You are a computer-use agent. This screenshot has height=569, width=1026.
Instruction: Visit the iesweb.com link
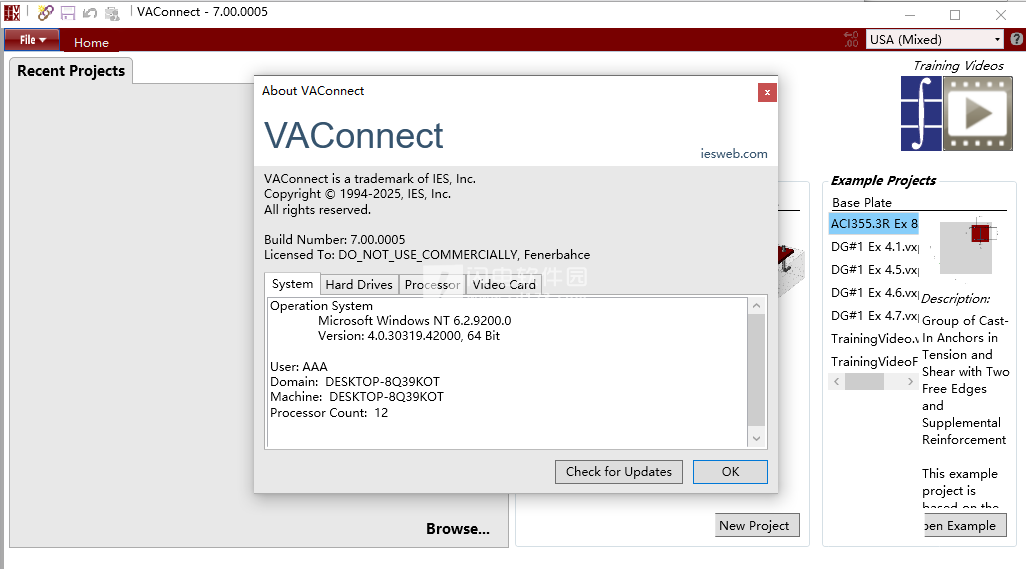tap(734, 154)
